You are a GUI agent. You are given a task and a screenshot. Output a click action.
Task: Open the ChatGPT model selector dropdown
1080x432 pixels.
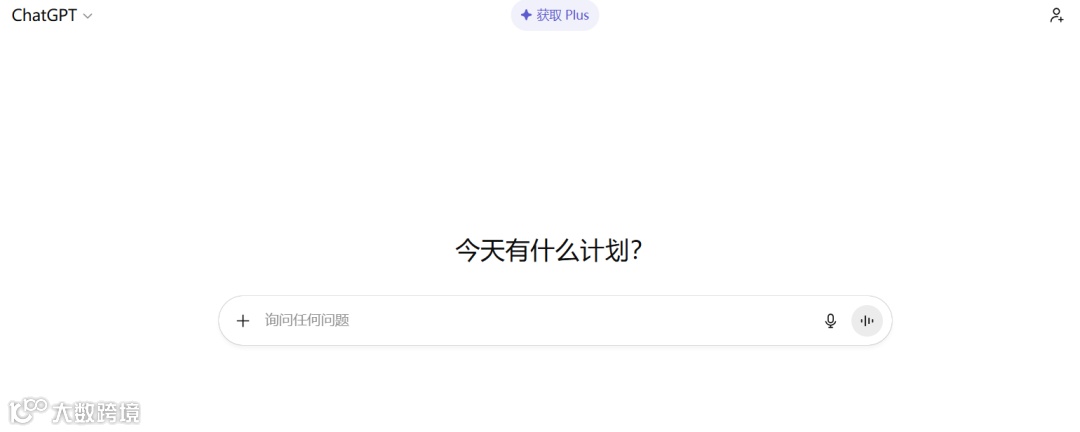pyautogui.click(x=52, y=15)
